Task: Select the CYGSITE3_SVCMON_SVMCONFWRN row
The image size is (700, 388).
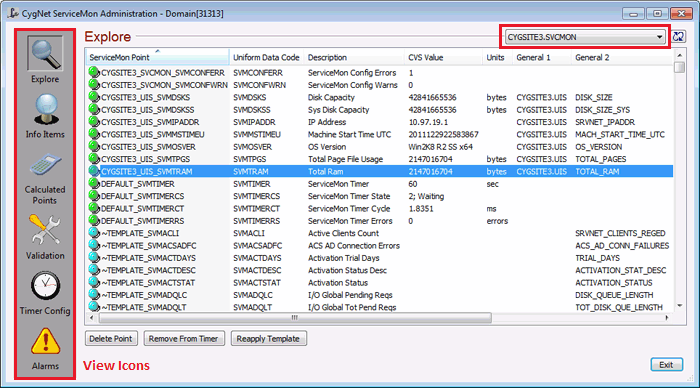Action: coord(379,85)
